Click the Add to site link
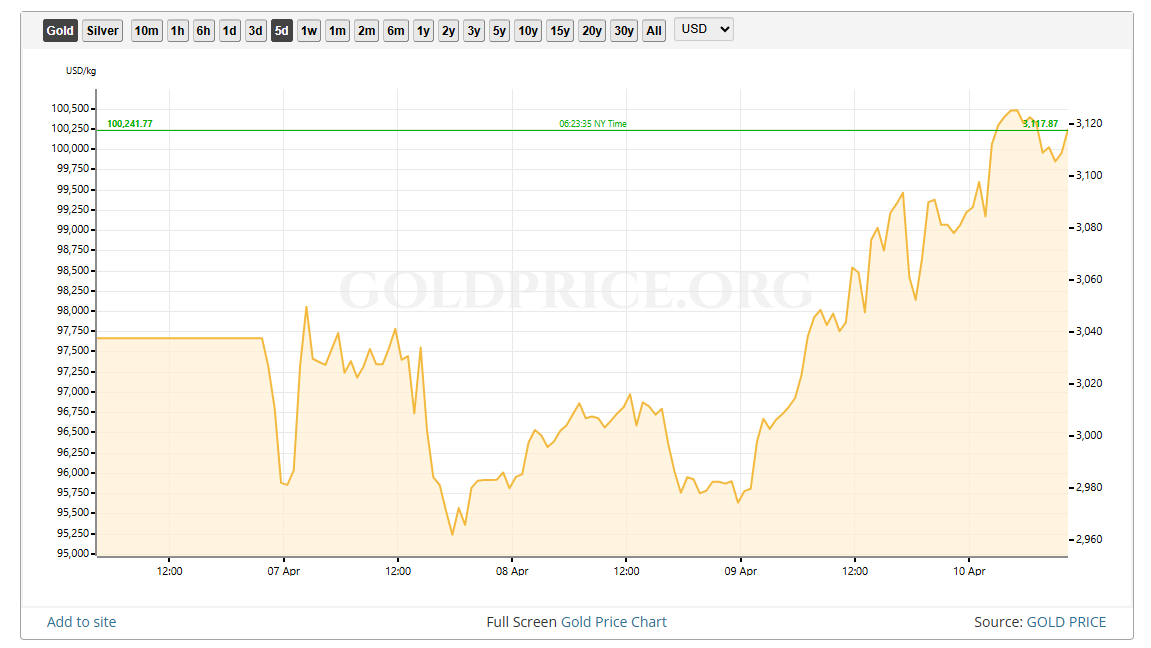The height and width of the screenshot is (648, 1151). [x=80, y=622]
